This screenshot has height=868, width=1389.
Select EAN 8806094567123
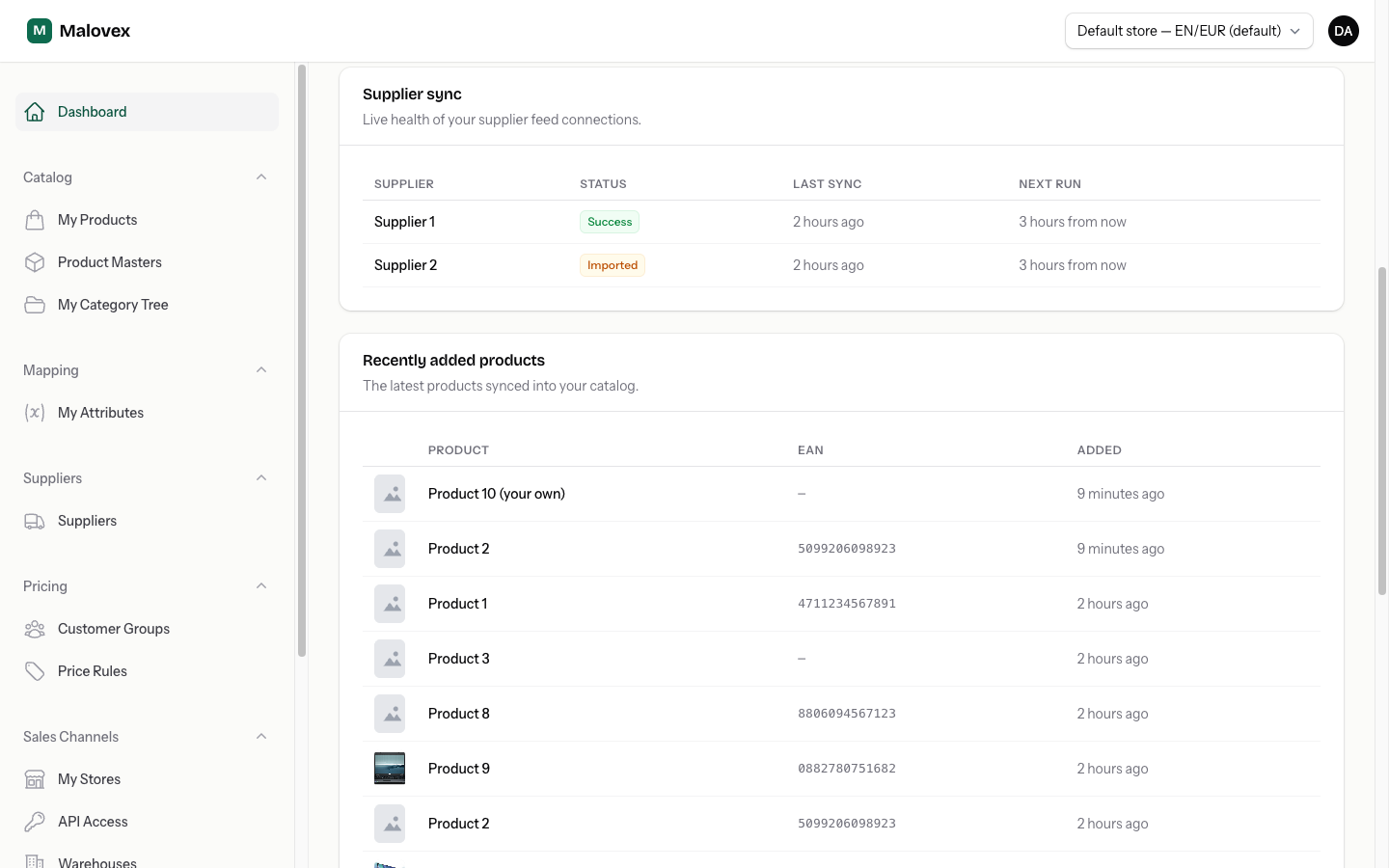(847, 714)
